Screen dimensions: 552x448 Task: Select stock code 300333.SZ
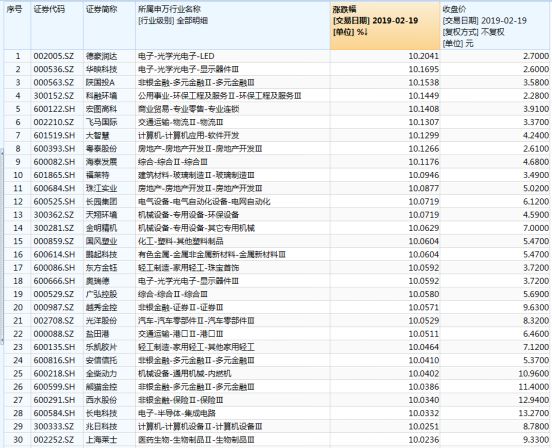pyautogui.click(x=54, y=427)
